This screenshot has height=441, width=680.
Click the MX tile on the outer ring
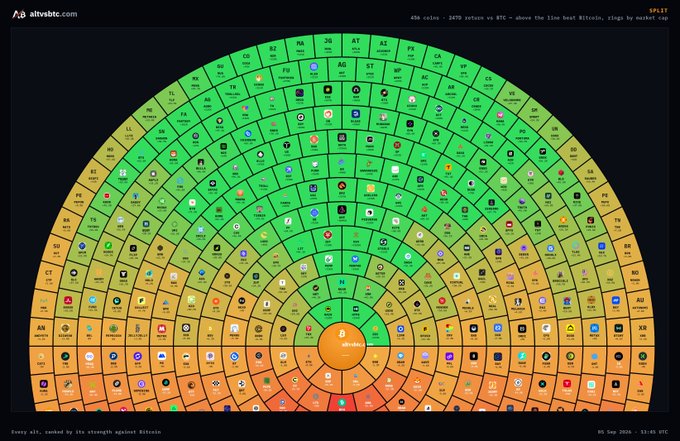coord(196,82)
